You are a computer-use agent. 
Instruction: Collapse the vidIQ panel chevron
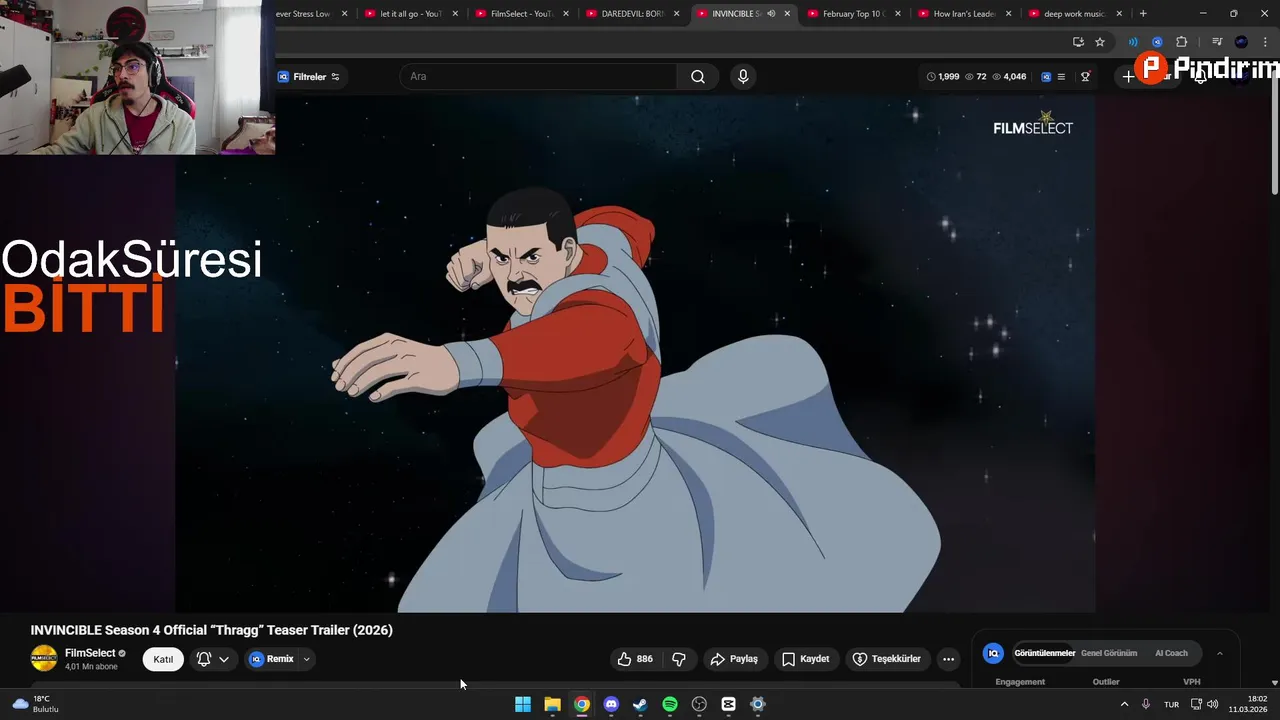1219,653
